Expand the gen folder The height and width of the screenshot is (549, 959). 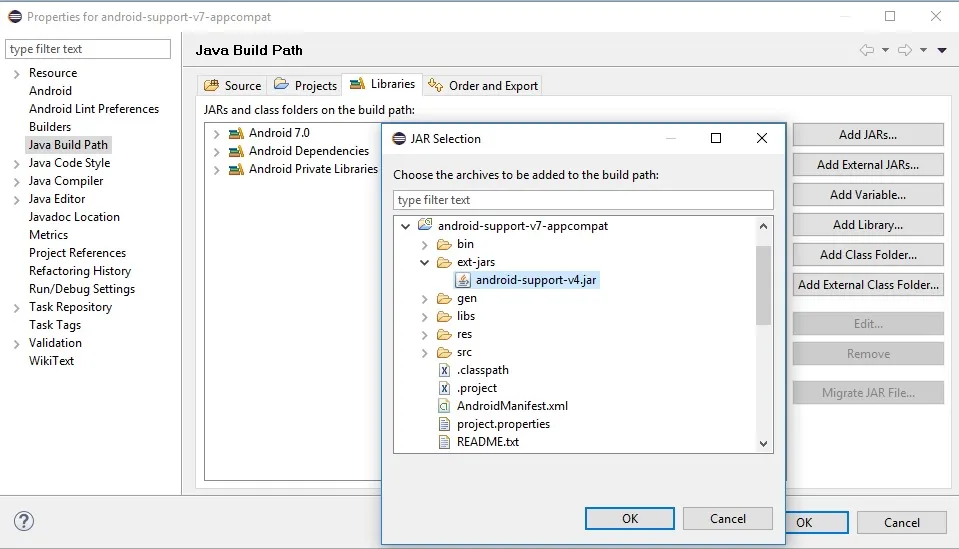click(x=424, y=299)
